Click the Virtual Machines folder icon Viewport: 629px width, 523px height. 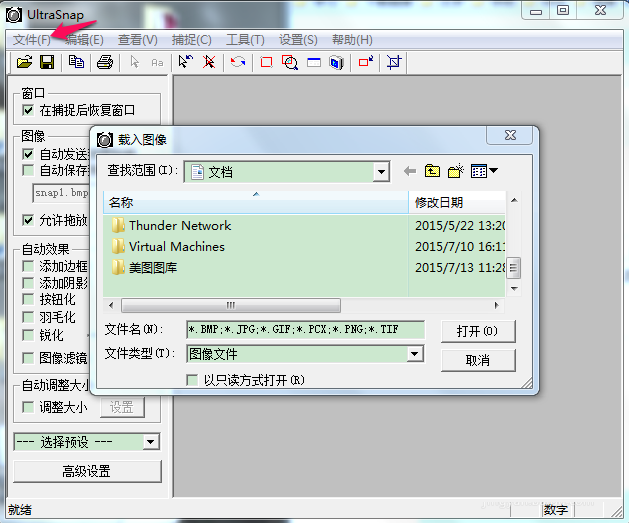[x=118, y=246]
